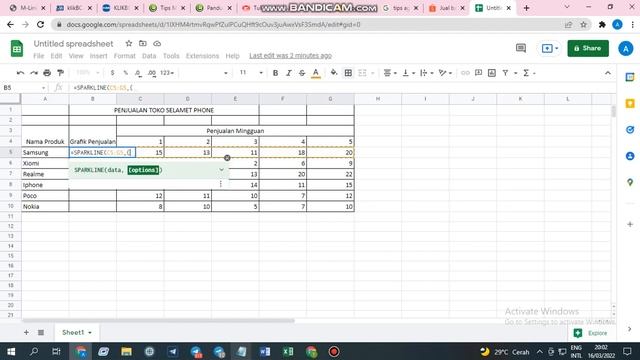Select the Sheet1 tab
The height and width of the screenshot is (360, 640).
tap(77, 333)
